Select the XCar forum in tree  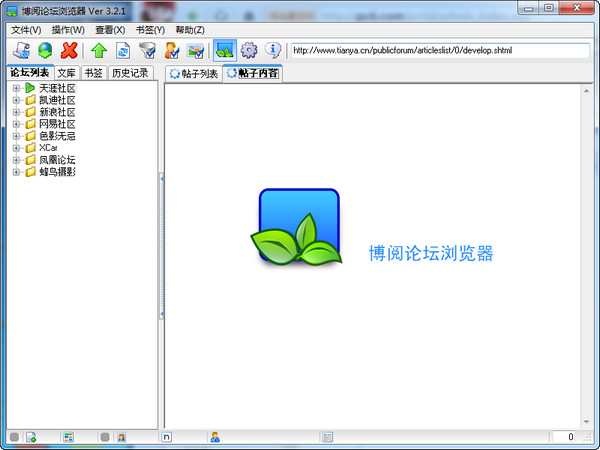[48, 148]
